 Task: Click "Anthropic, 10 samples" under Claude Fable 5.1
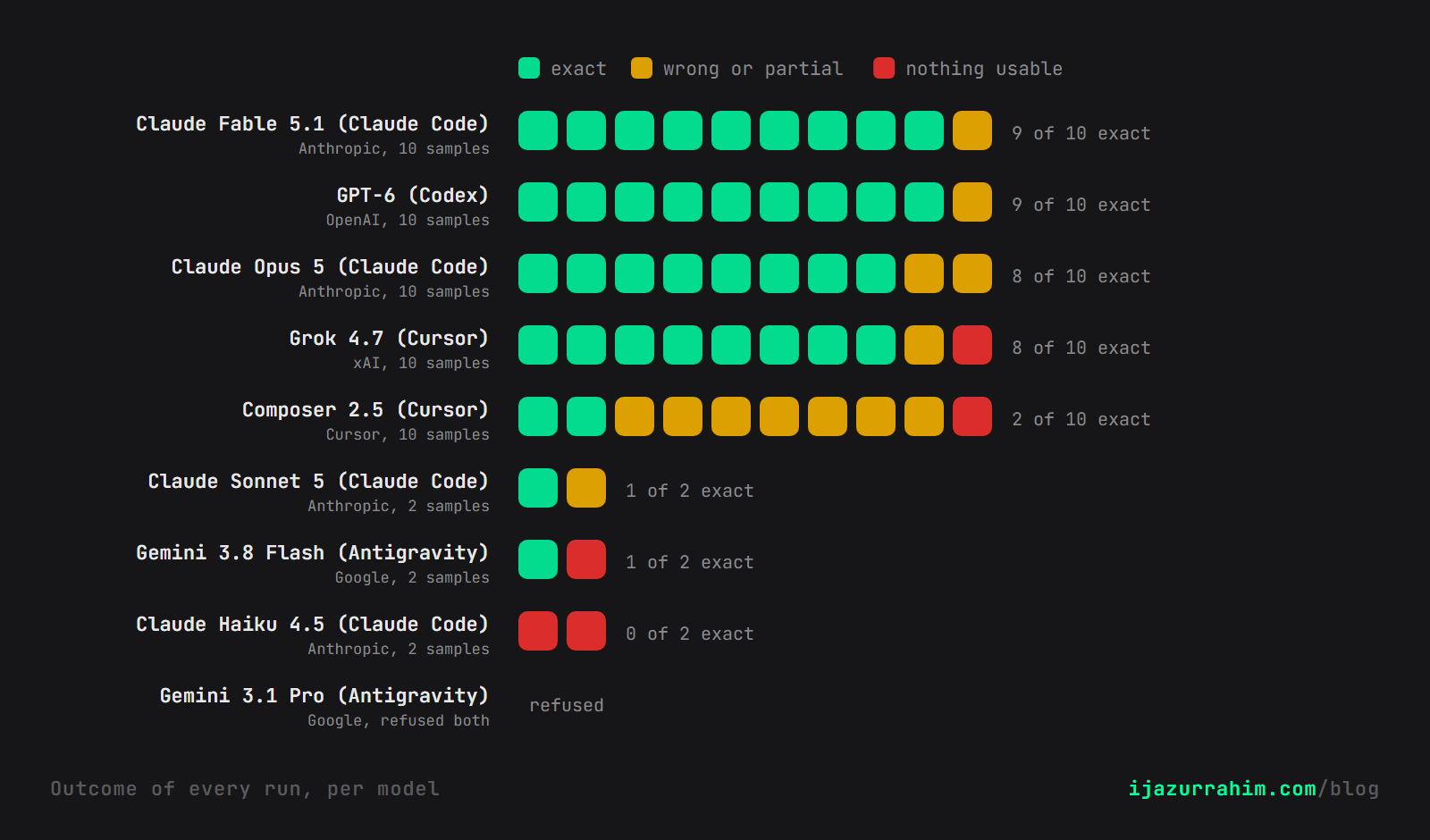(394, 148)
